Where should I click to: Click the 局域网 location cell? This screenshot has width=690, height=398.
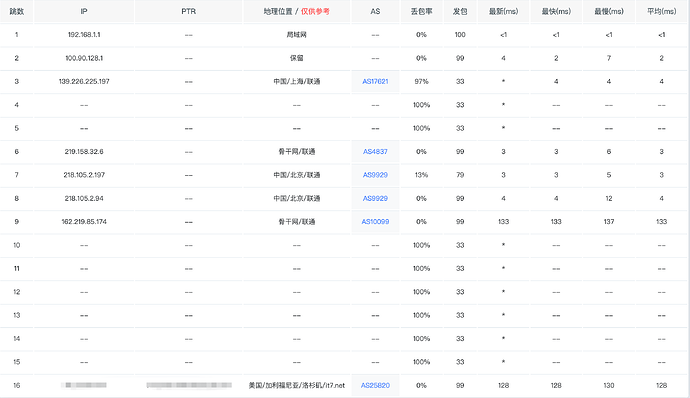click(297, 35)
